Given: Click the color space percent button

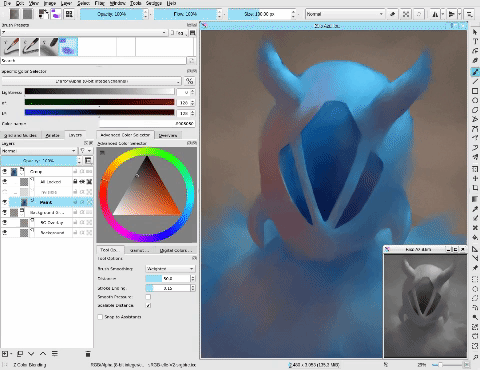Looking at the screenshot, I should 189,81.
